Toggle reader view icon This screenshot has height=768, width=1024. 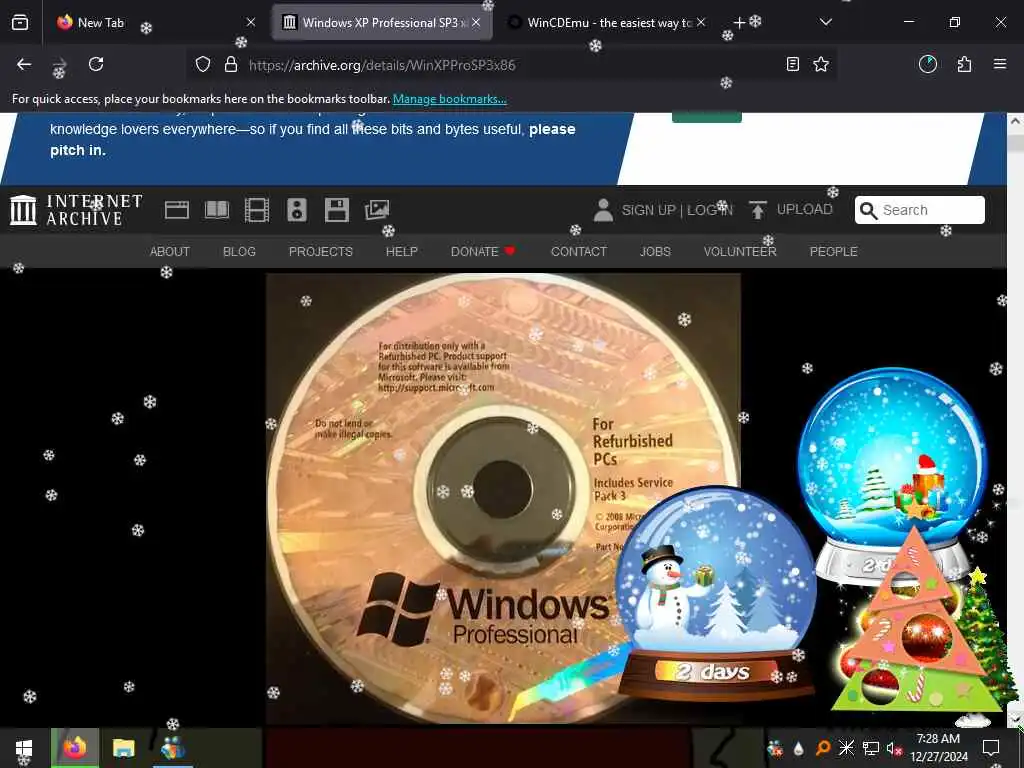point(793,64)
